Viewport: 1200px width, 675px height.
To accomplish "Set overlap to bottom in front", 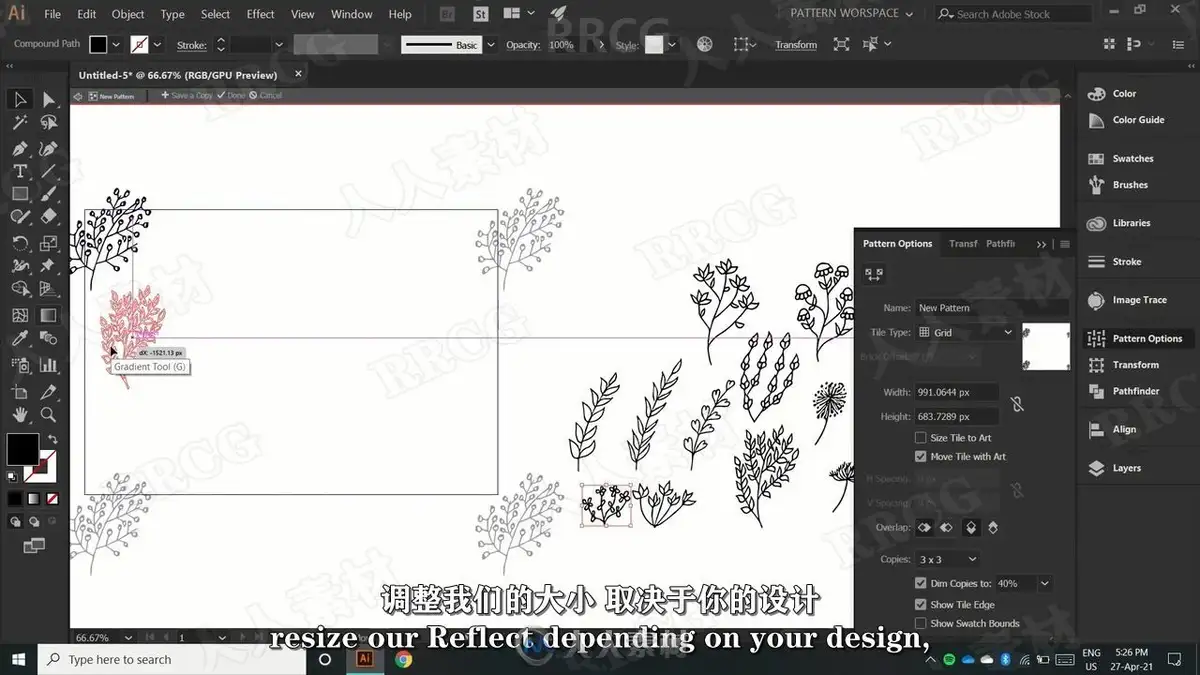I will (993, 527).
